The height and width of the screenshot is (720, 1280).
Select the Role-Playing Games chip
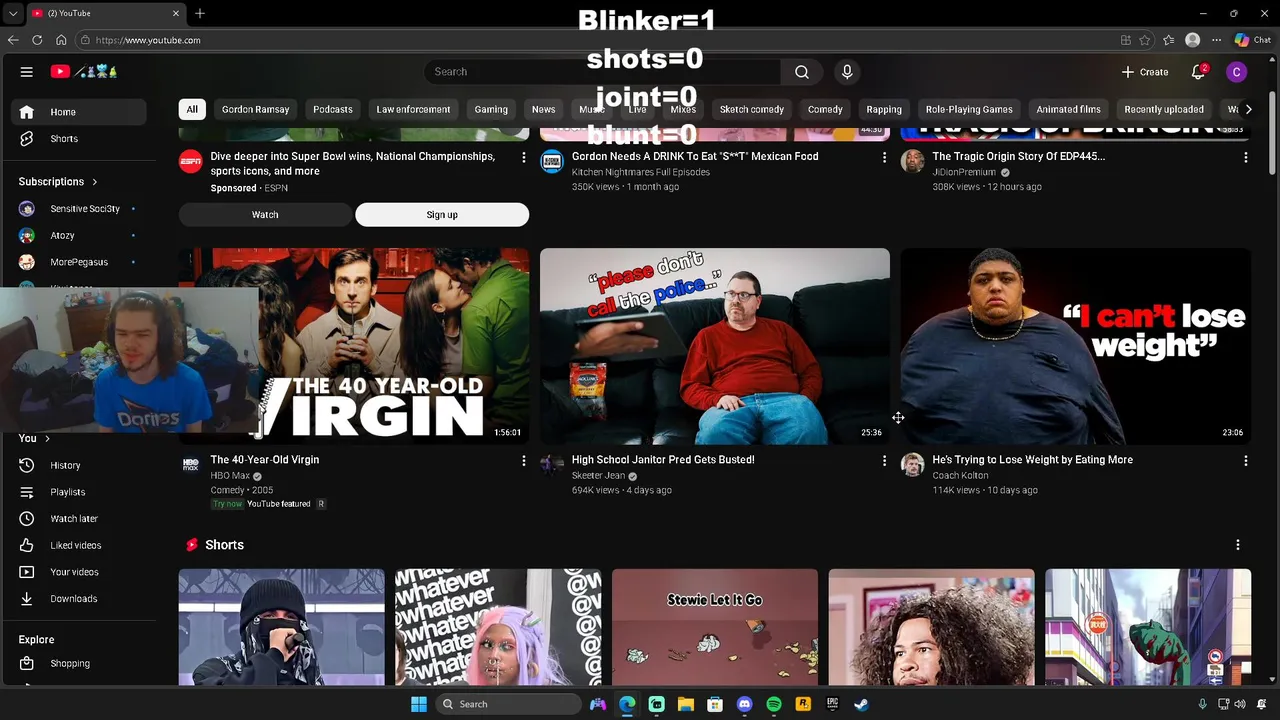tap(969, 109)
